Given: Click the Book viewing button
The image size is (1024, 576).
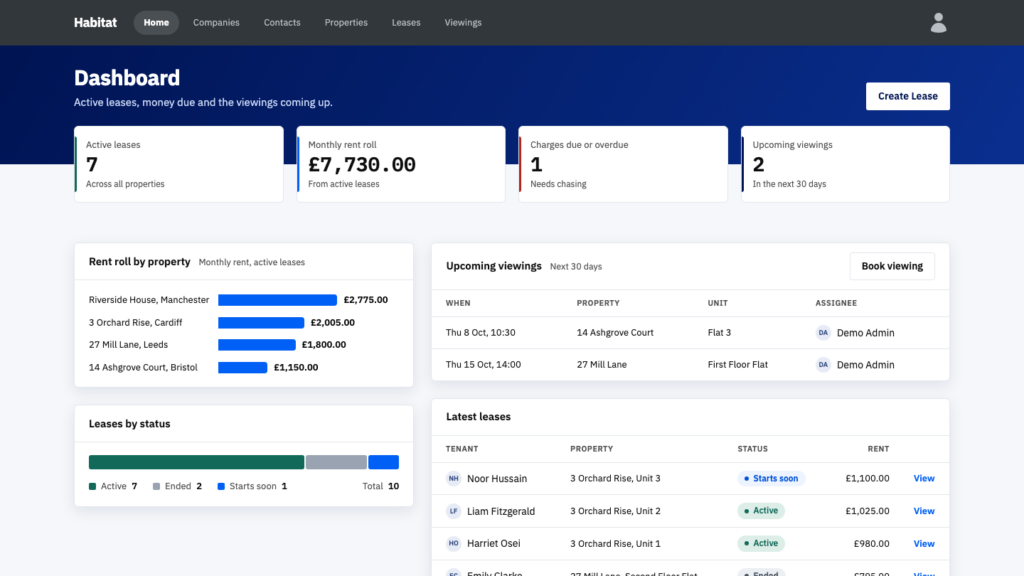Looking at the screenshot, I should coord(892,266).
